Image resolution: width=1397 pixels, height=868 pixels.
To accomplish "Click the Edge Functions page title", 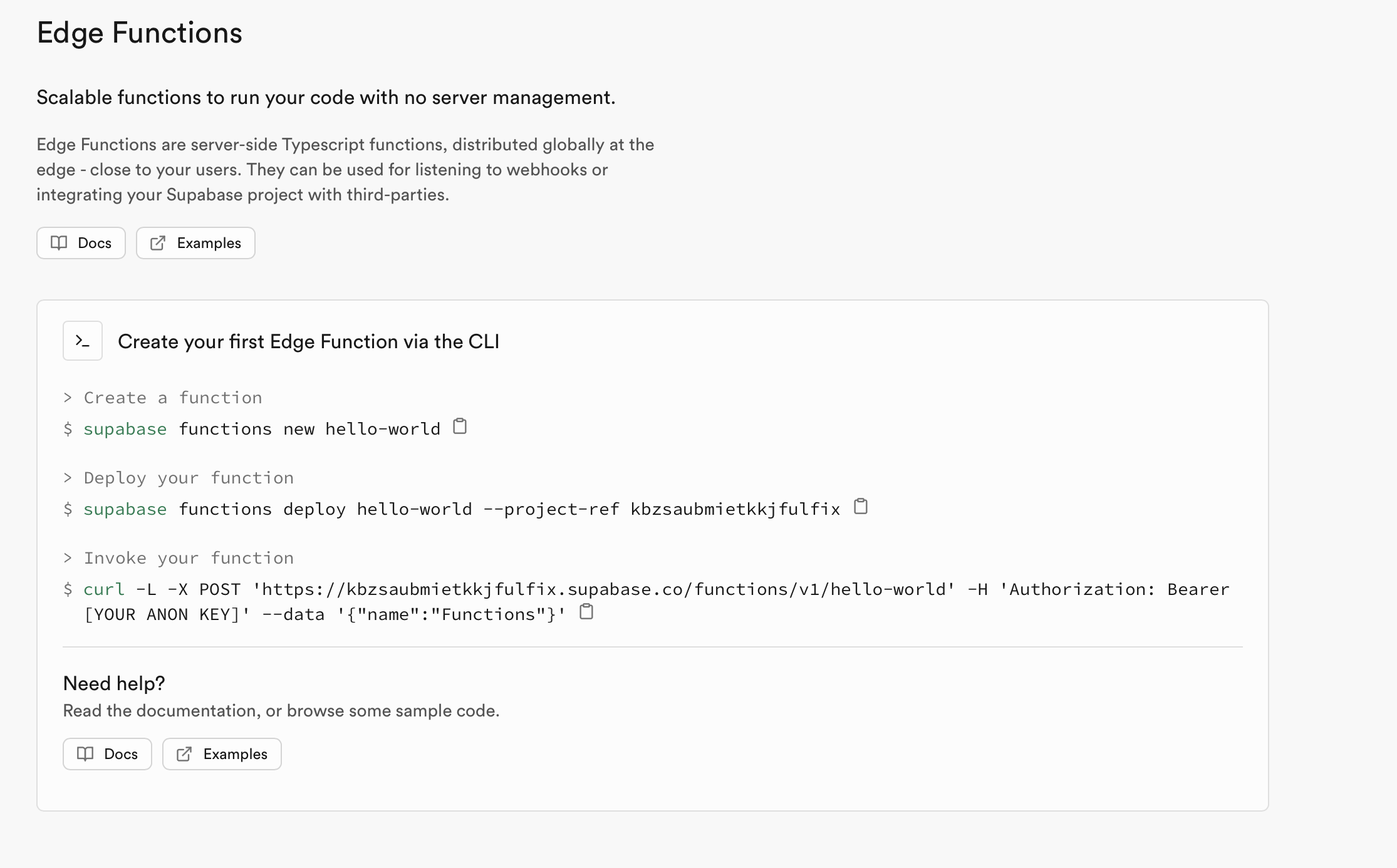I will pos(140,33).
